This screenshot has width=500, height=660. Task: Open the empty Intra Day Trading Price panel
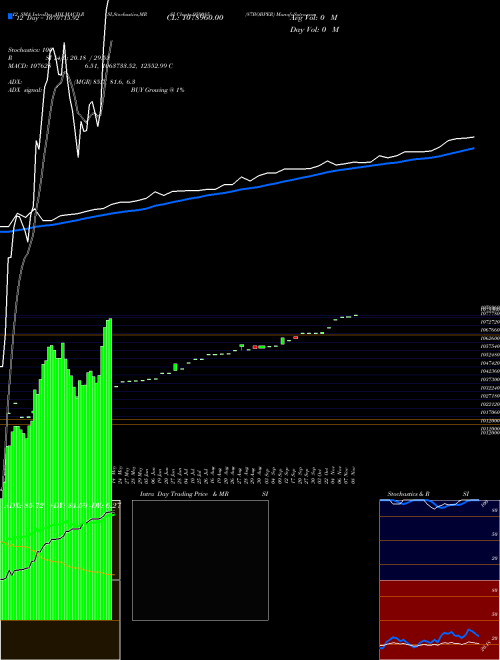click(200, 560)
